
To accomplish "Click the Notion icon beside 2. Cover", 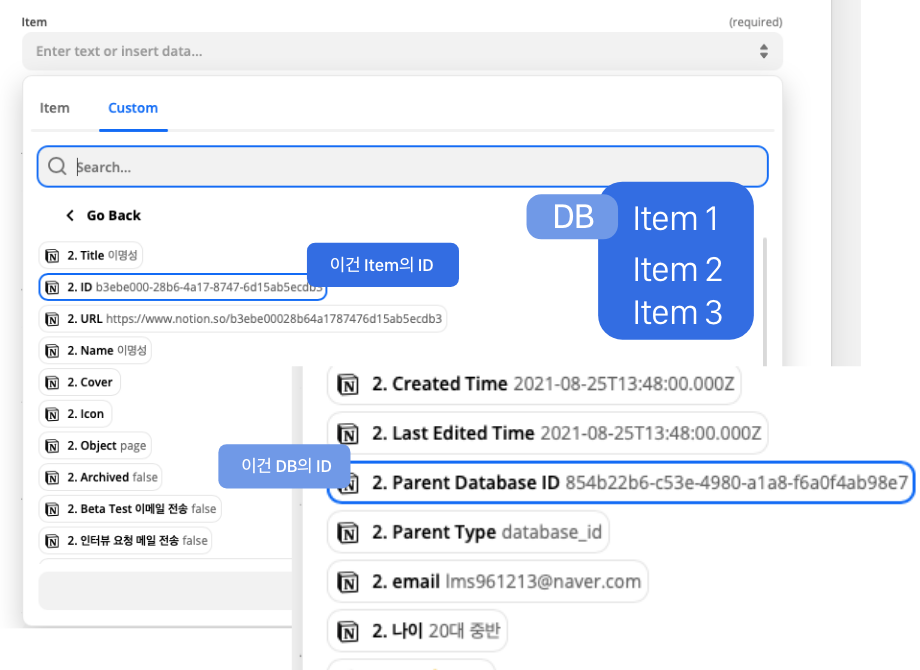I will pyautogui.click(x=52, y=383).
